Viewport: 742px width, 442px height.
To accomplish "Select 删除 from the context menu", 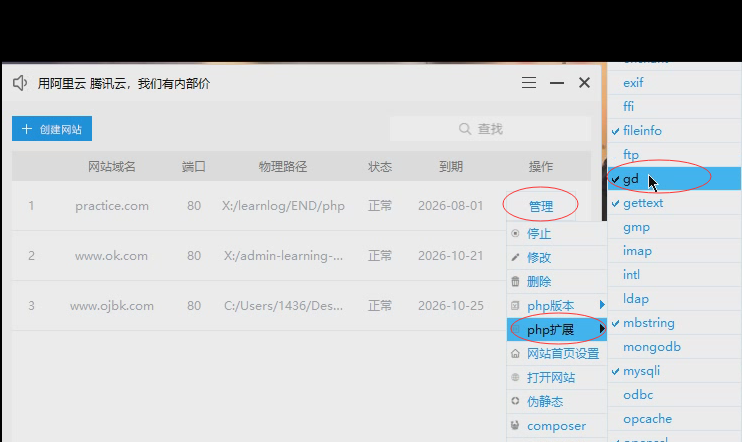I will (x=557, y=282).
